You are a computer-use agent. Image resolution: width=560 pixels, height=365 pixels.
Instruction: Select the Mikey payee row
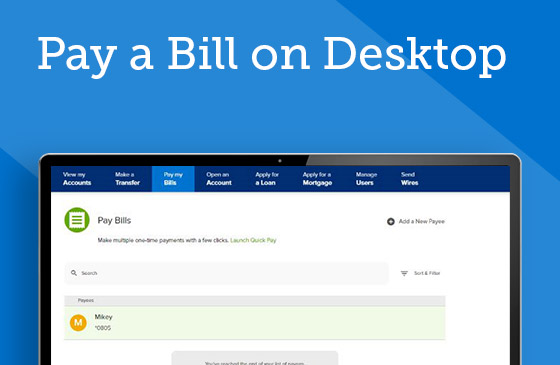[x=255, y=323]
